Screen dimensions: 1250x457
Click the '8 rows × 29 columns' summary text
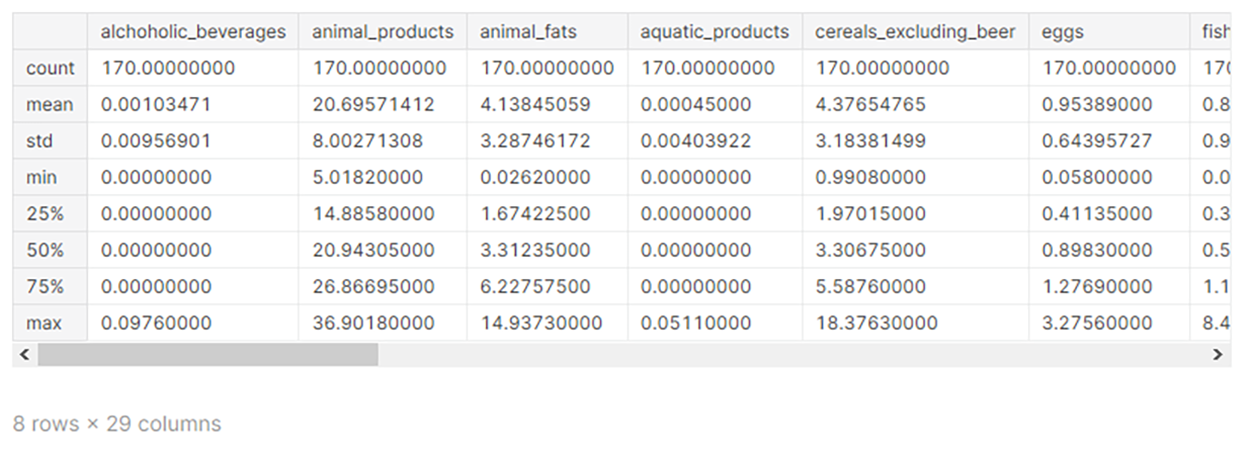click(117, 423)
